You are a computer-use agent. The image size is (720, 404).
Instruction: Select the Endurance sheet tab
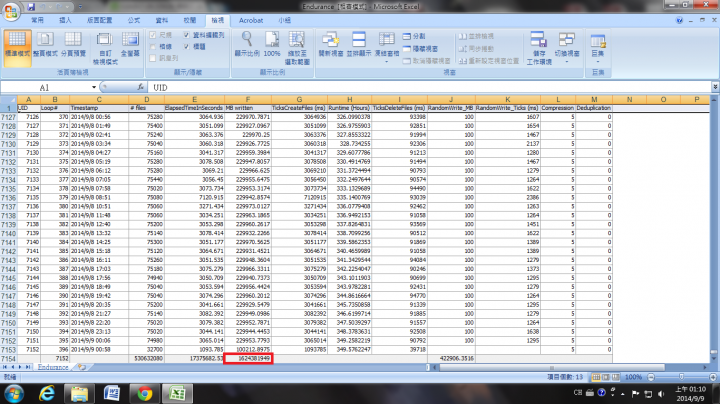53,367
